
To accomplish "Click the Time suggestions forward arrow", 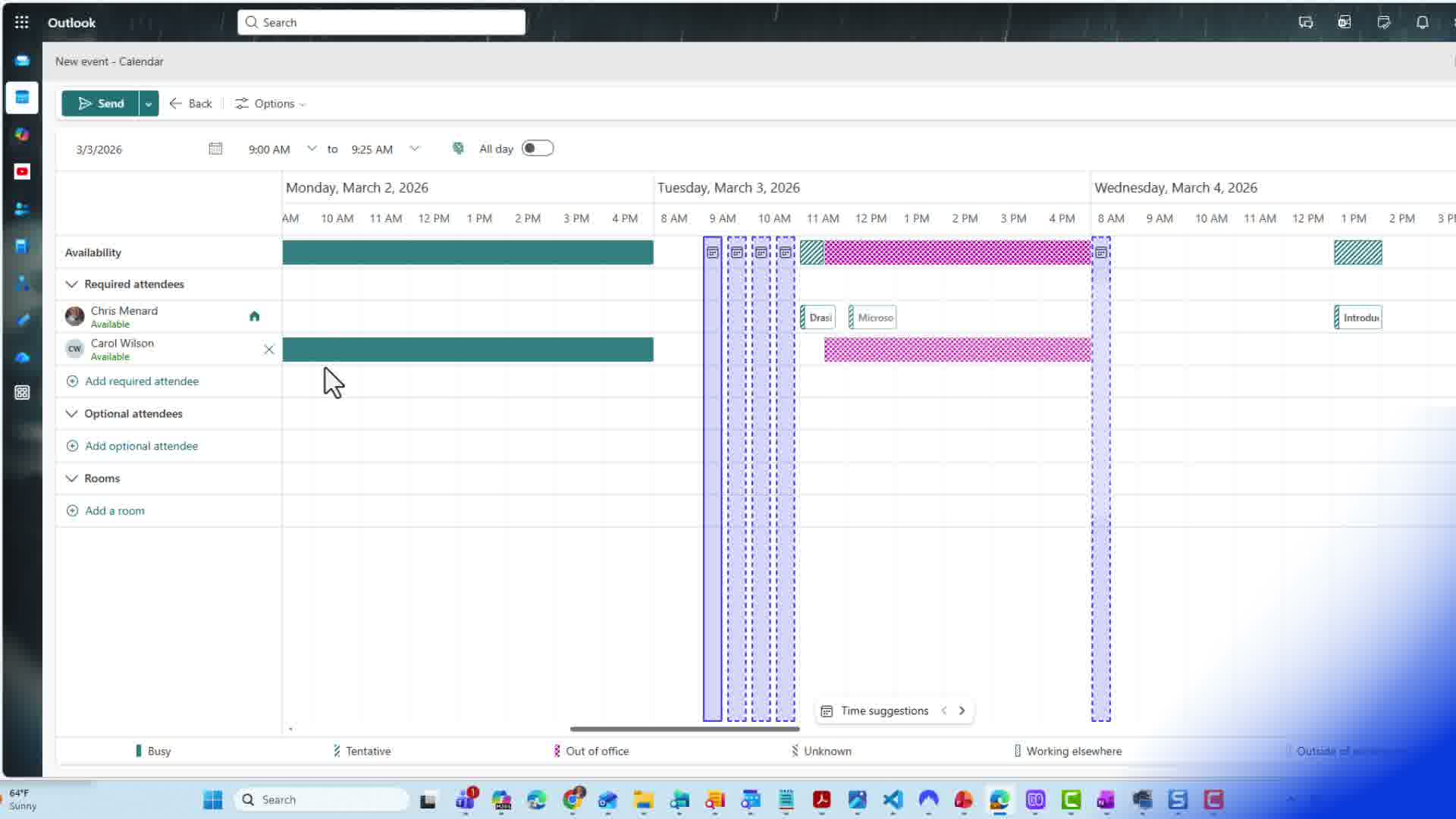I will pos(962,711).
